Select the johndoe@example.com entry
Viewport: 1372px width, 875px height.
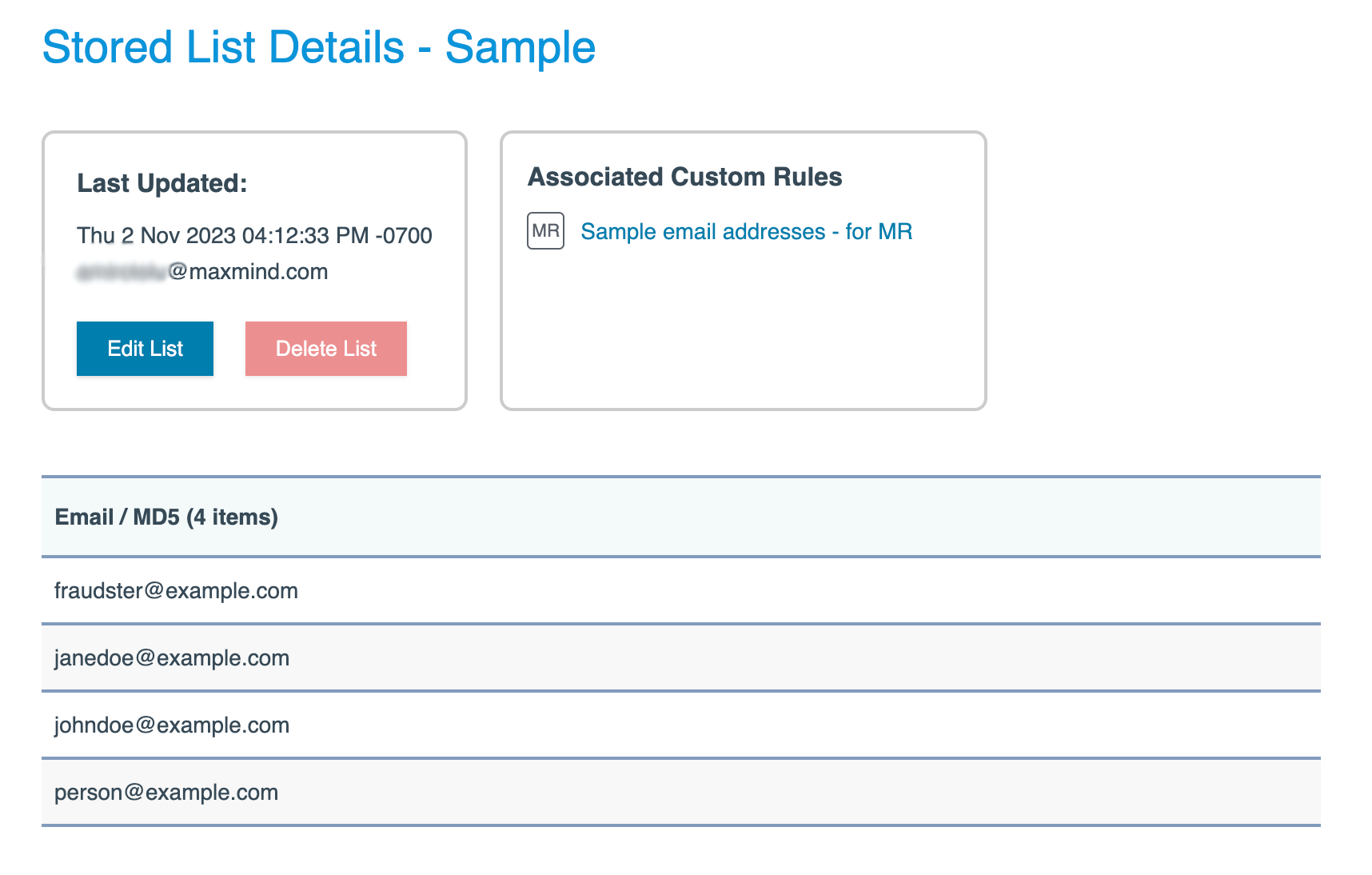172,725
